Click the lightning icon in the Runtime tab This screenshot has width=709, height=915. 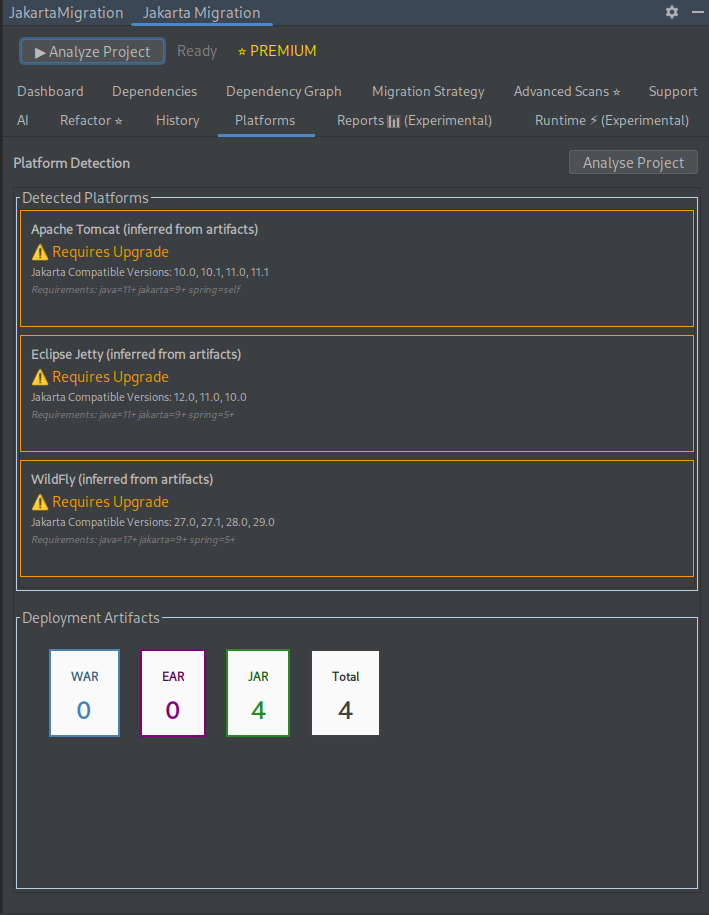coord(593,120)
